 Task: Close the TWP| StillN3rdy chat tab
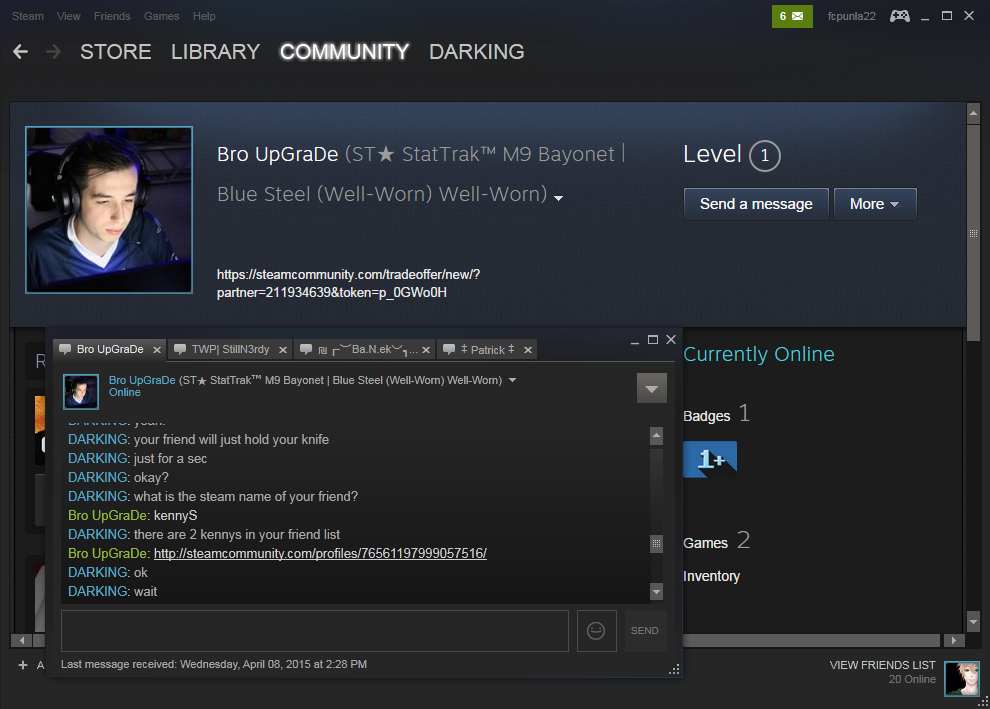coord(283,350)
